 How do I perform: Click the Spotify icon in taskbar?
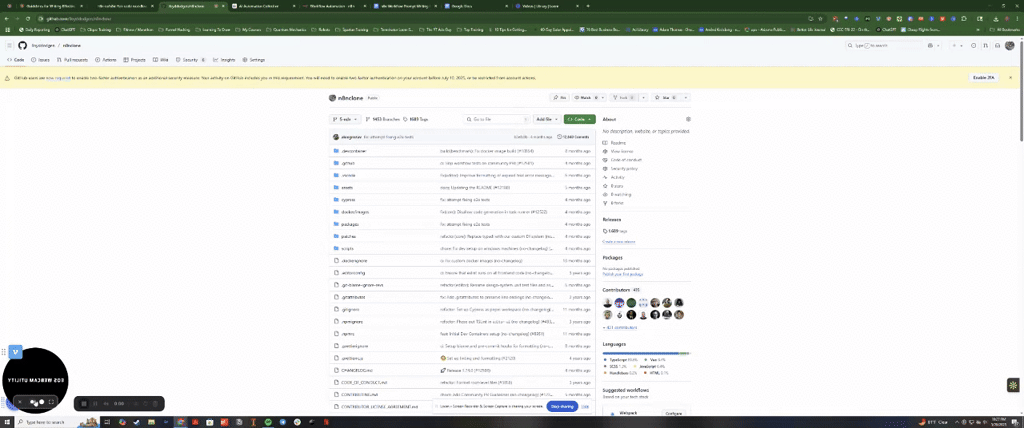268,422
